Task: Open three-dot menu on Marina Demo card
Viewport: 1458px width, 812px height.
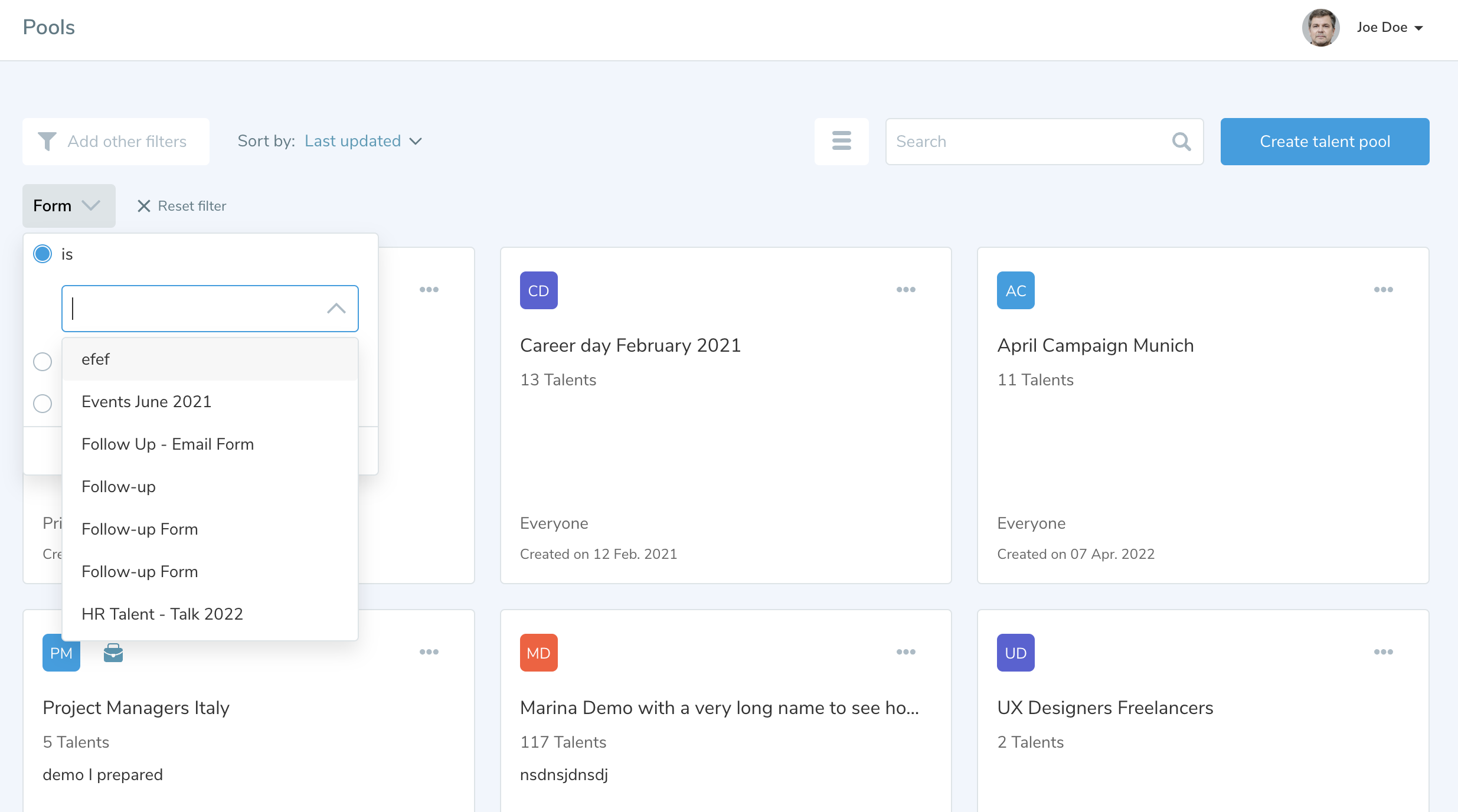Action: point(905,652)
